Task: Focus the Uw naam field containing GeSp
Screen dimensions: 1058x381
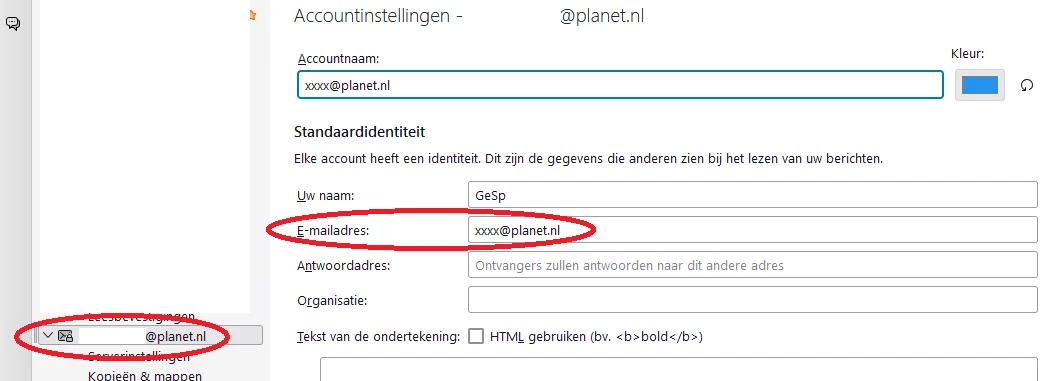Action: point(752,194)
